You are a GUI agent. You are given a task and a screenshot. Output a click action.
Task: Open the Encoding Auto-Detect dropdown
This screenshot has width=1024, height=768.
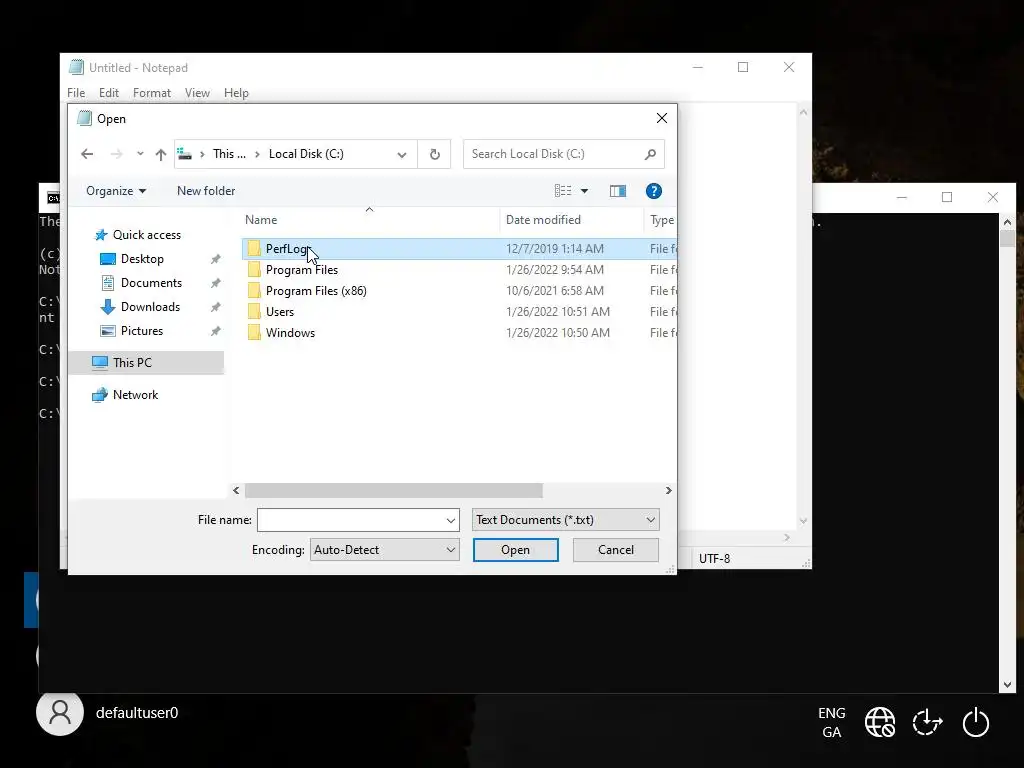[385, 550]
